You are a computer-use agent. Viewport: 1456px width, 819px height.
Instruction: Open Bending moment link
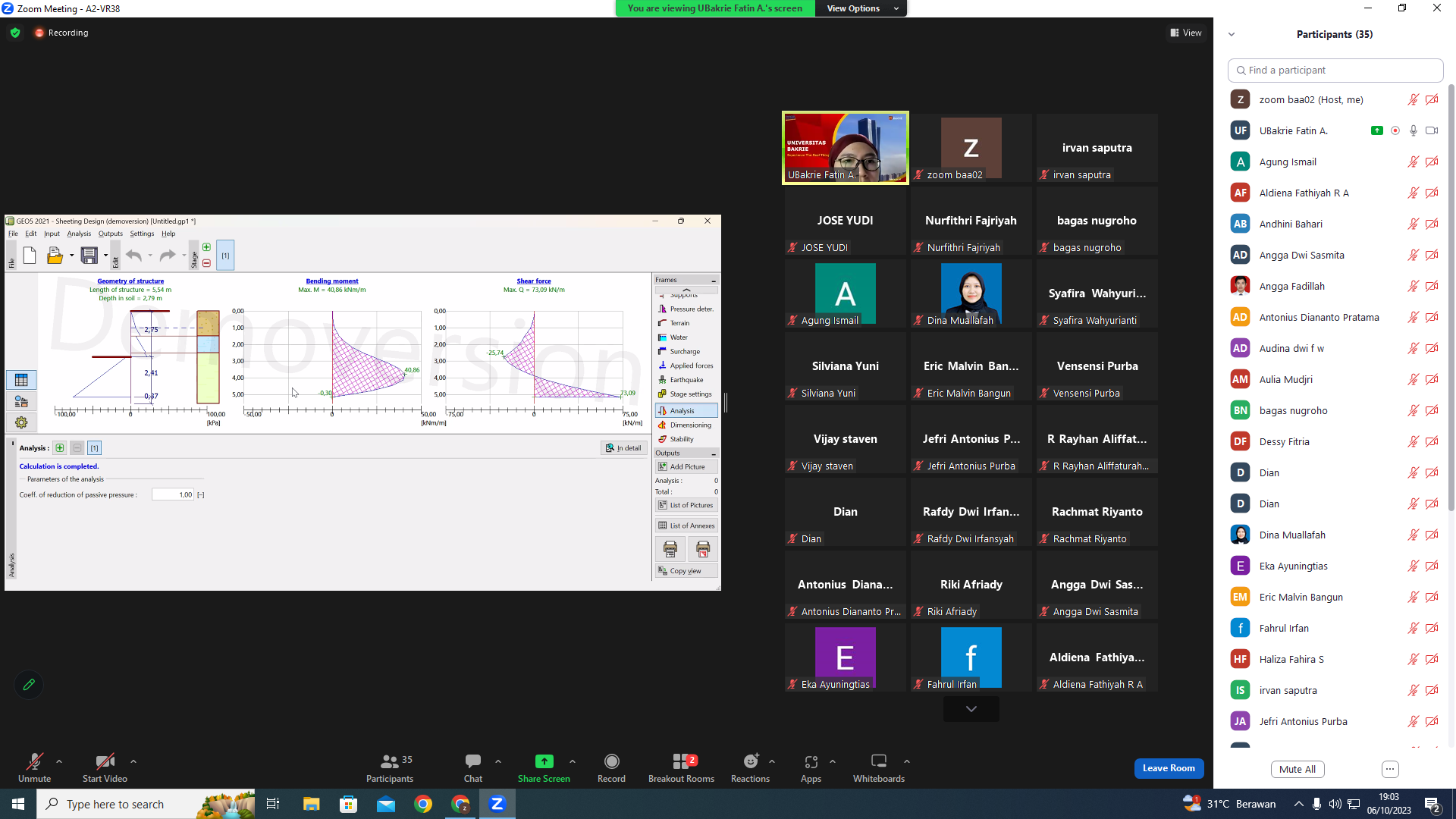click(332, 281)
